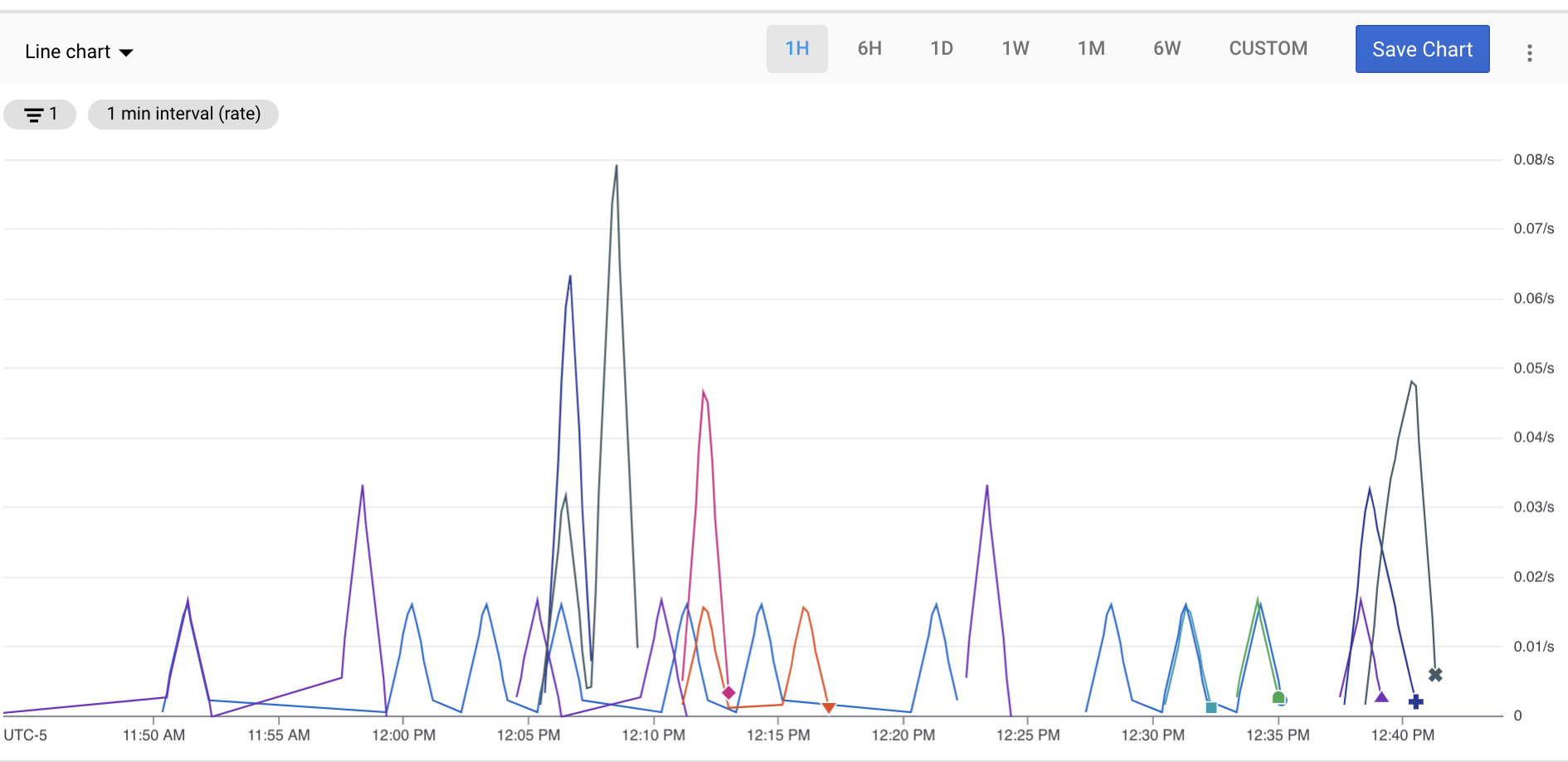Viewport: 1568px width, 762px height.
Task: Select the purple triangle series marker
Action: (1381, 697)
